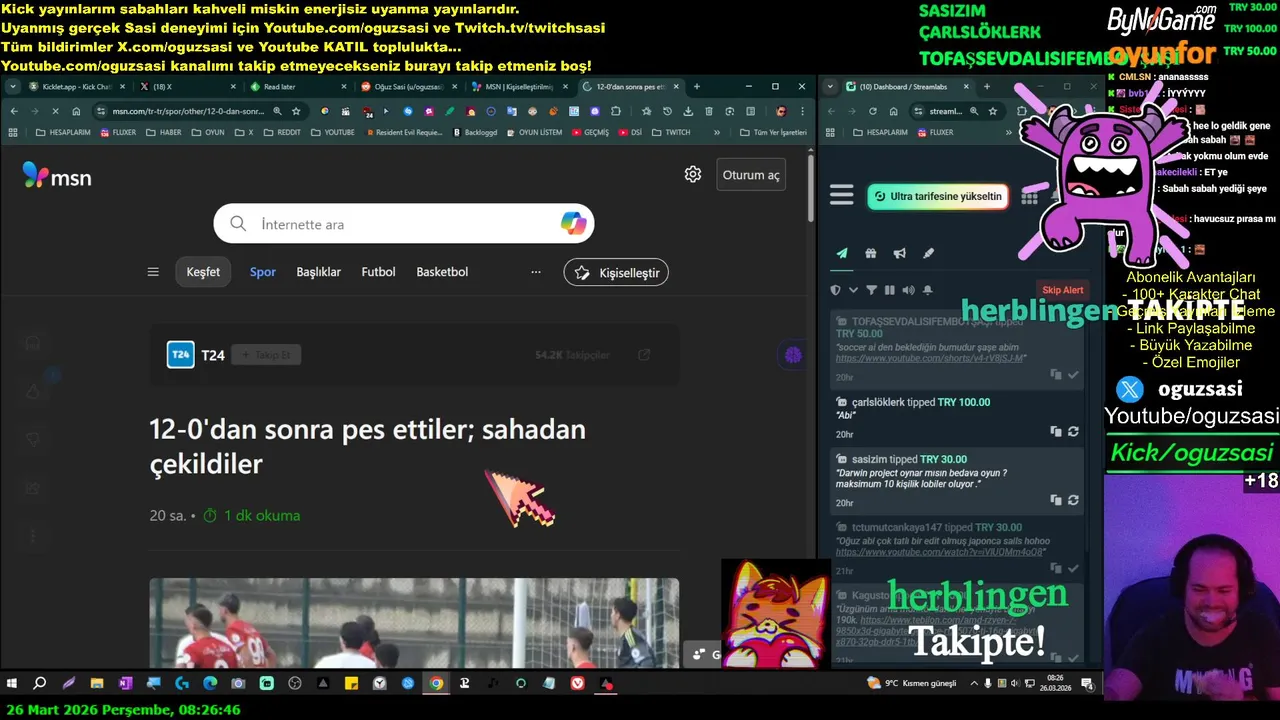Click the weather widget in the taskbar
This screenshot has height=720, width=1280.
tap(912, 683)
